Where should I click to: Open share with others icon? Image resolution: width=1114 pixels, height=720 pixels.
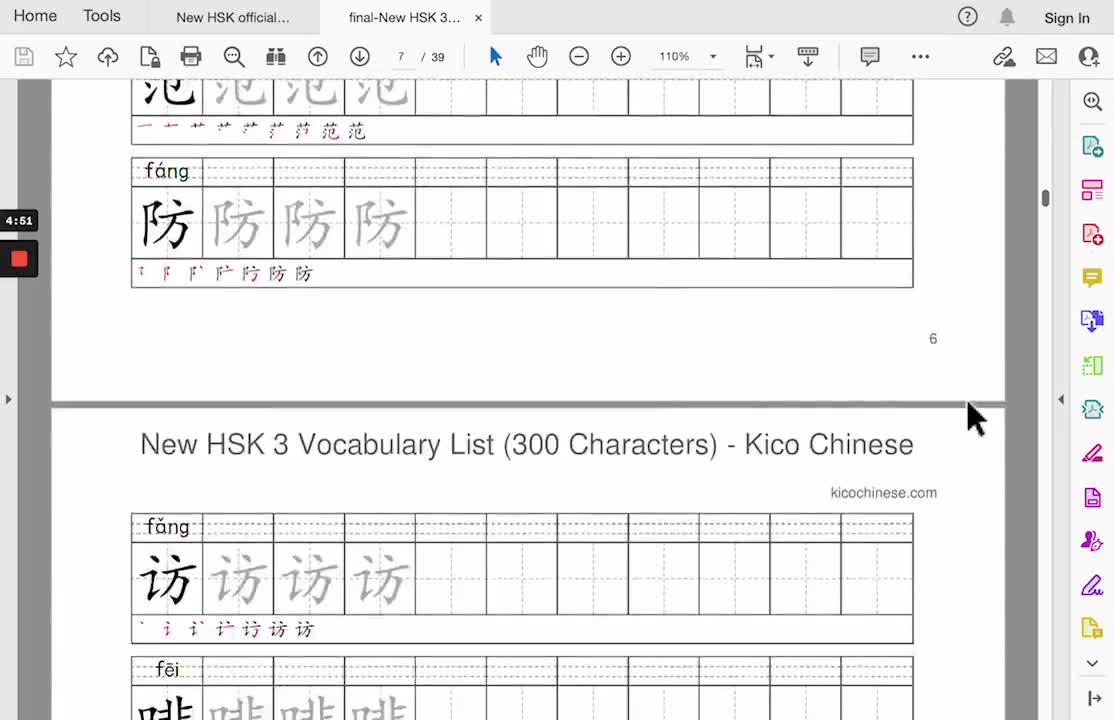(1088, 56)
